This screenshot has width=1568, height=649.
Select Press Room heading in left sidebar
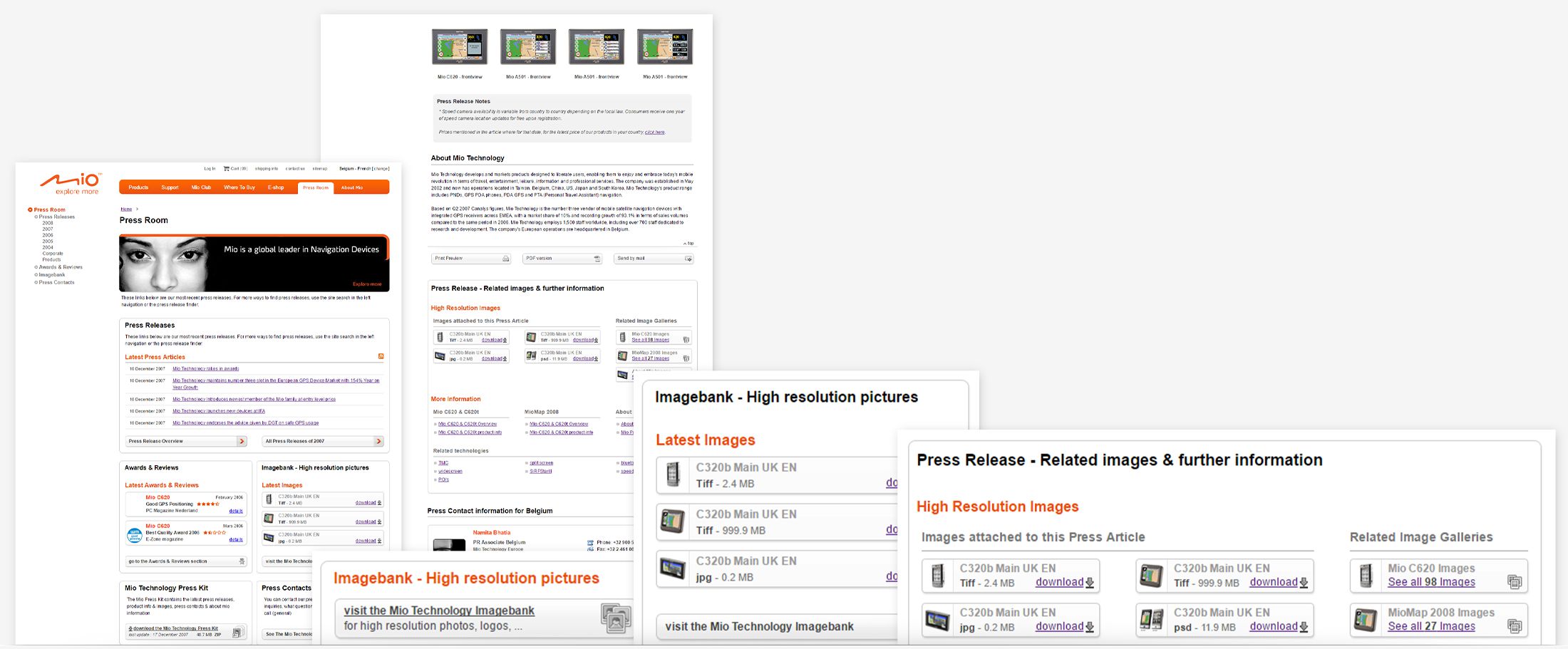(49, 209)
